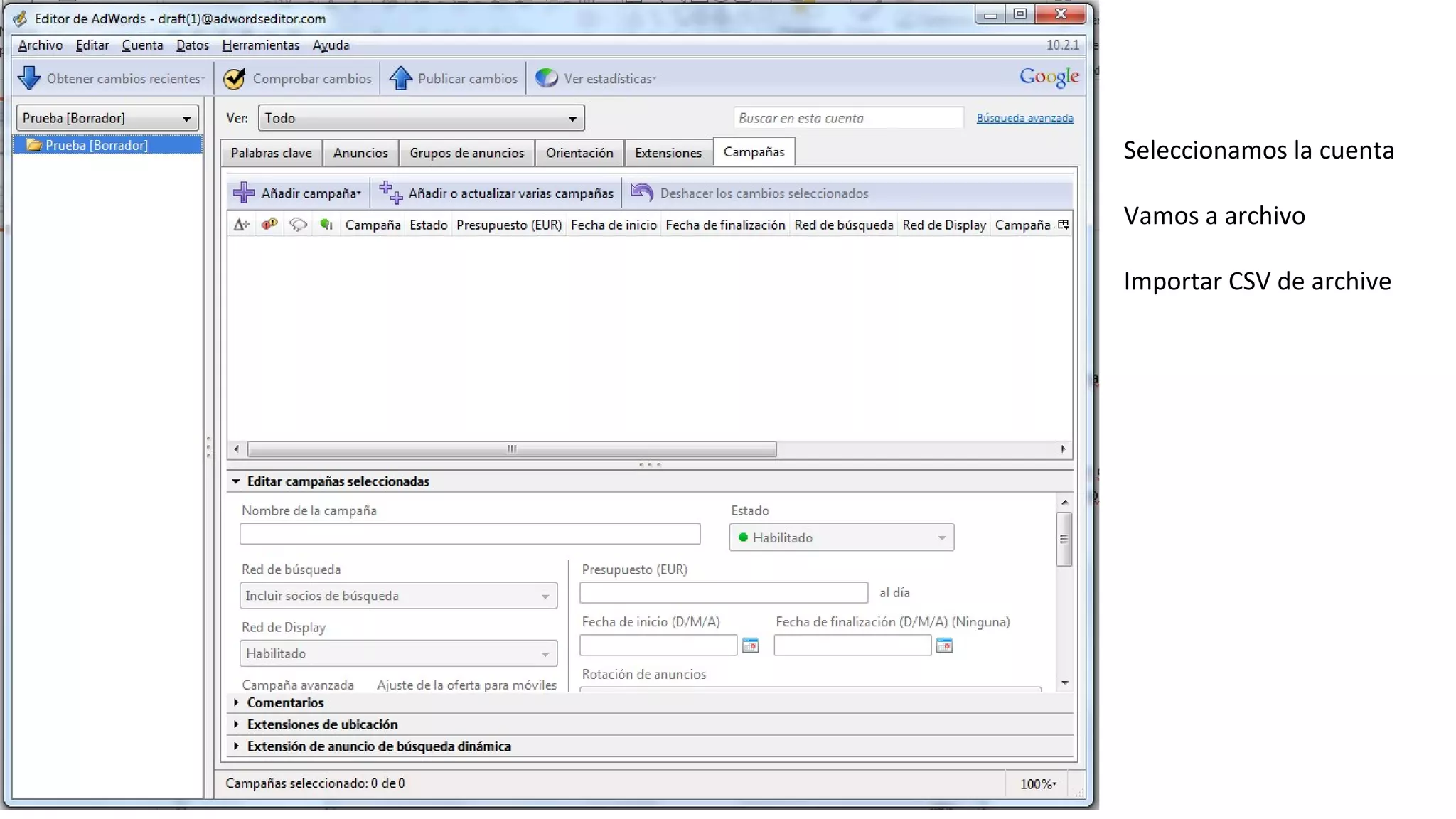
Task: Click the Añadir campaña plus icon
Action: coord(244,193)
